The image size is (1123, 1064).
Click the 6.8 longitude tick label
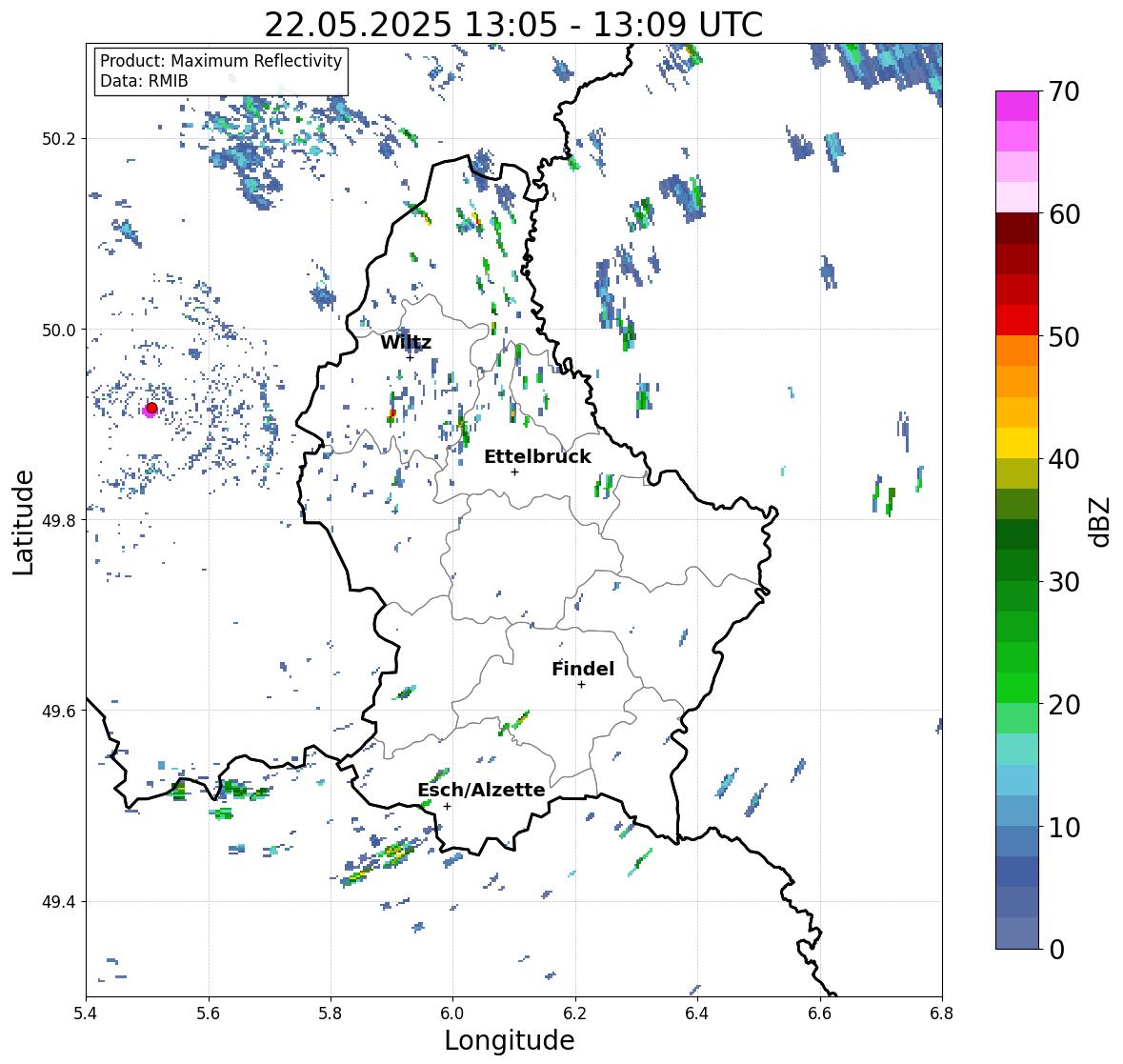[x=941, y=1013]
